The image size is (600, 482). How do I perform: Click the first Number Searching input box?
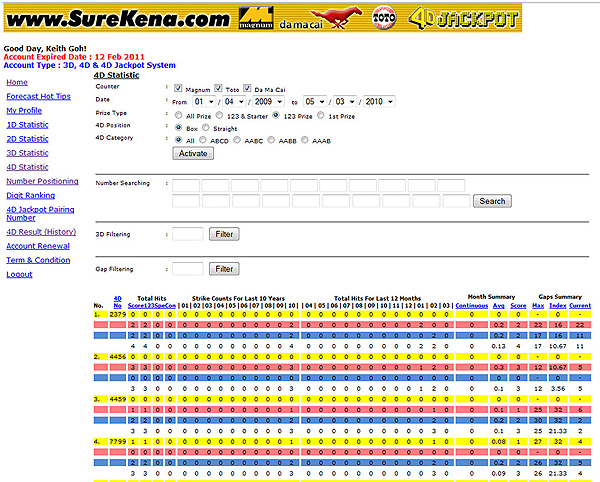(x=186, y=186)
